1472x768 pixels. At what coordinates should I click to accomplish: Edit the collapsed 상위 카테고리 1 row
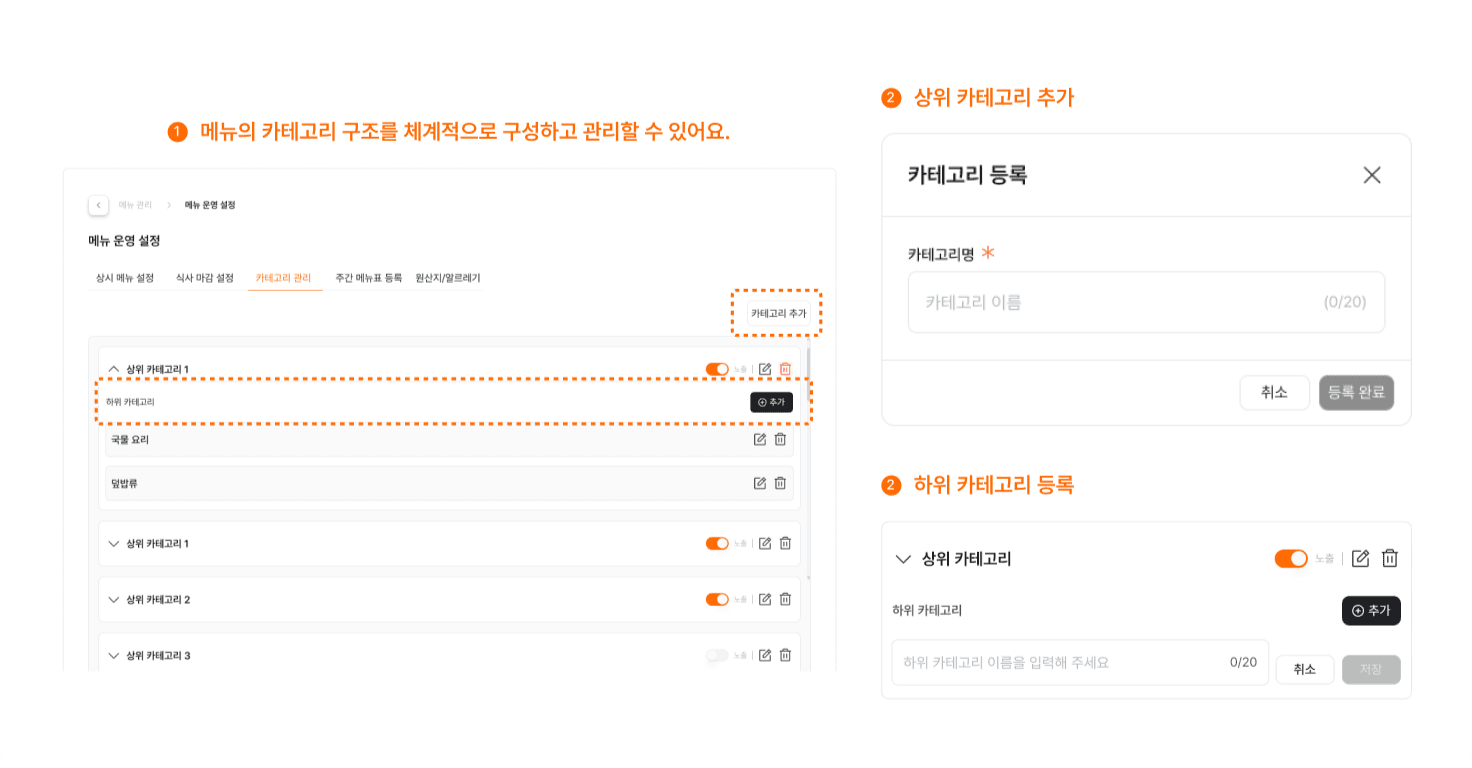tap(765, 543)
